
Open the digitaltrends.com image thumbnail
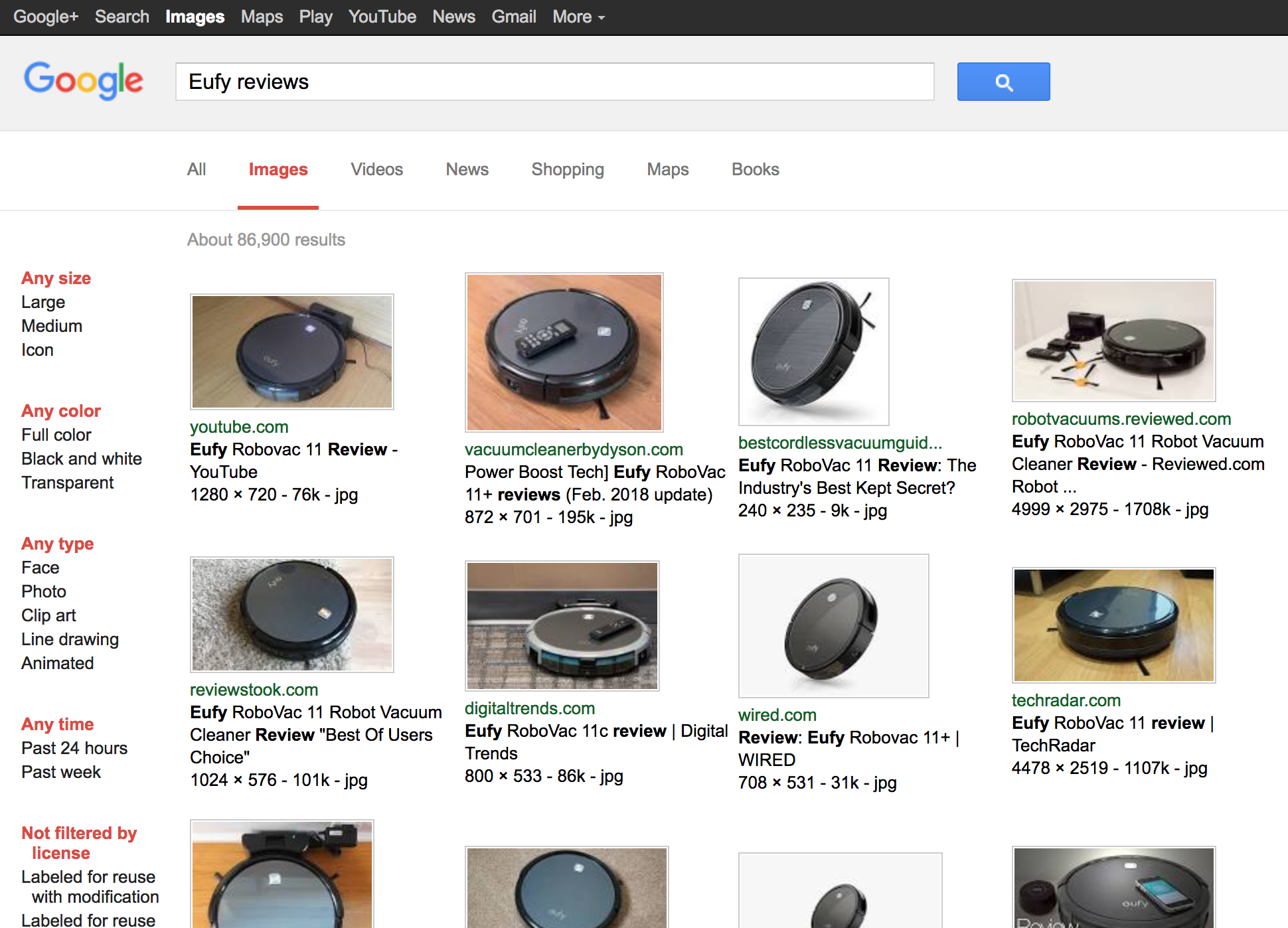click(562, 626)
